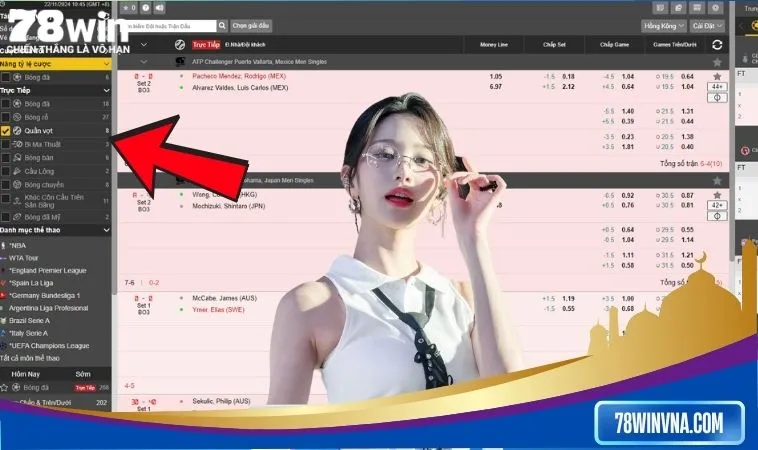Tick Bóng đá checkbox under Trực Tiếp

pos(5,103)
